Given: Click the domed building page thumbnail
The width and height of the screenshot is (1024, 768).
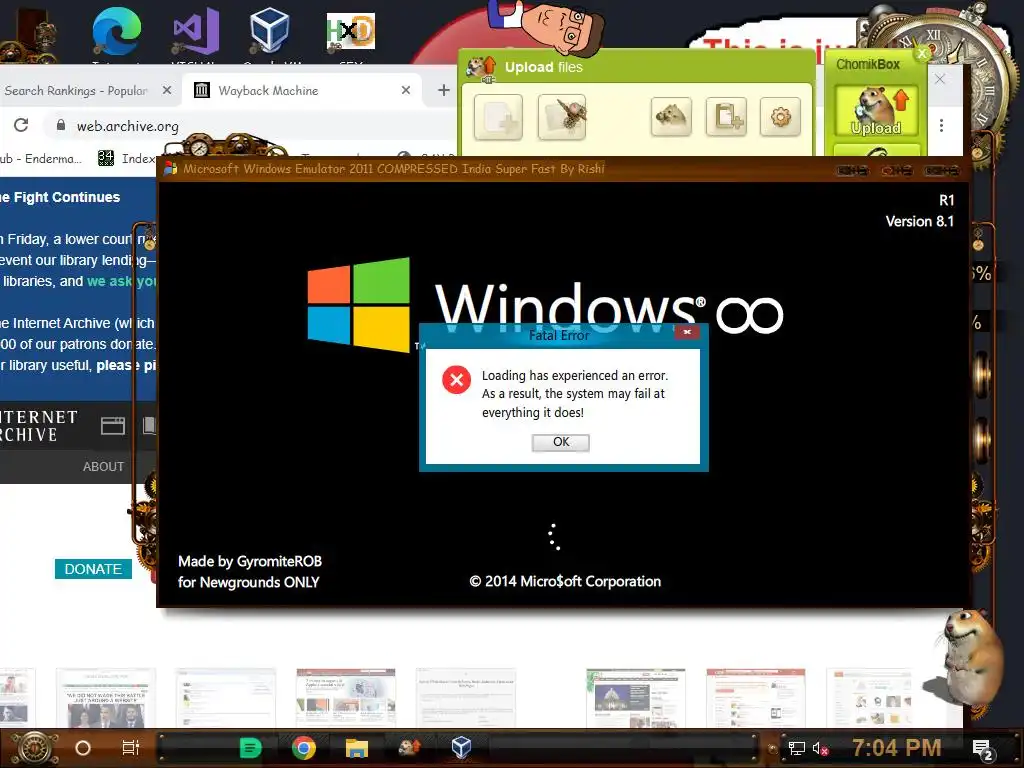Looking at the screenshot, I should [636, 698].
